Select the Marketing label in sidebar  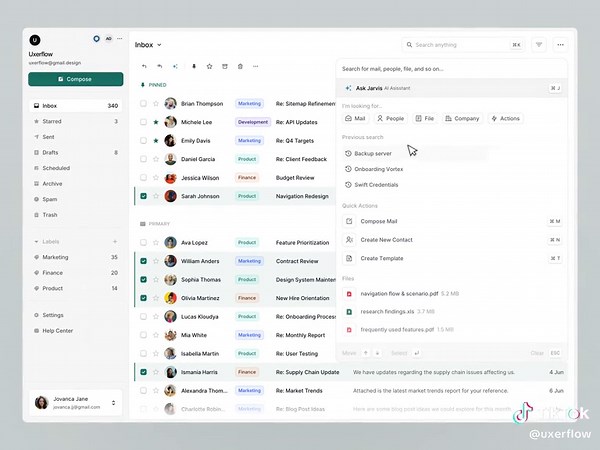[76, 257]
